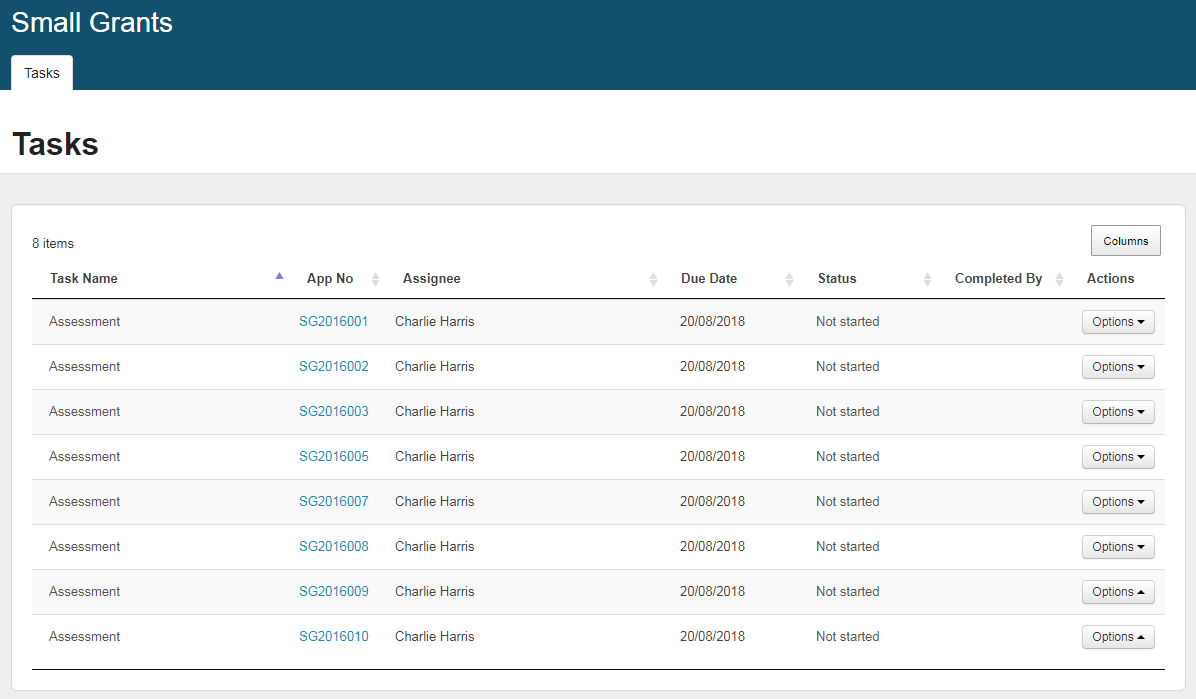Open Options dropdown for SG2016005
The height and width of the screenshot is (699, 1196).
[x=1118, y=457]
